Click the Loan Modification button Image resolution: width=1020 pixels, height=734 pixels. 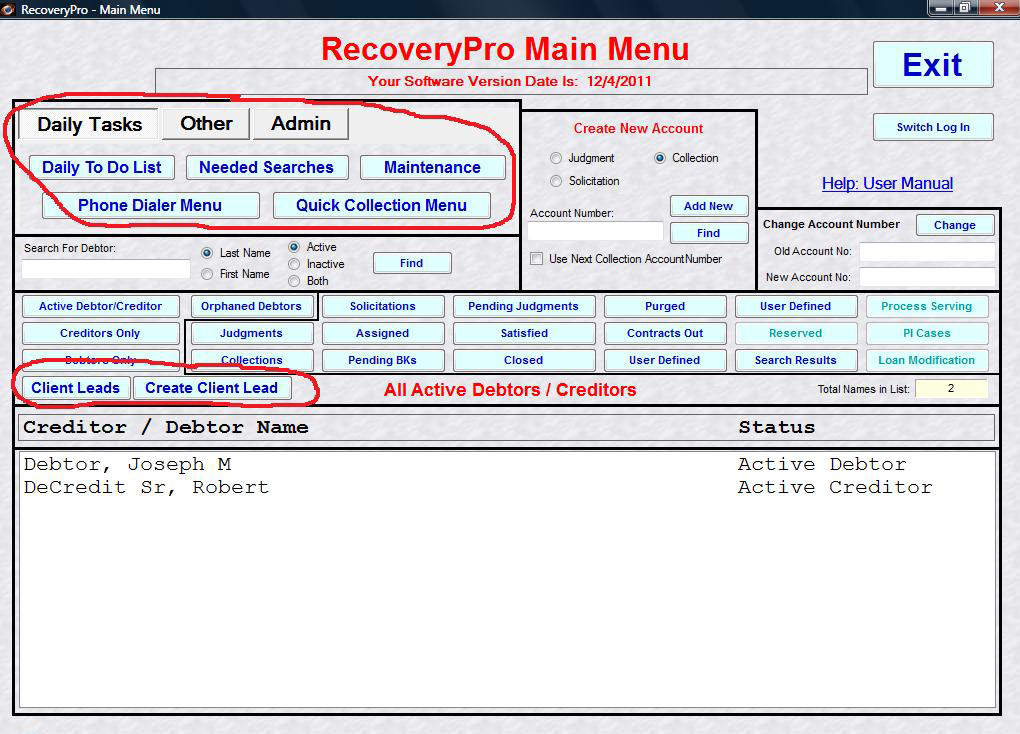click(x=927, y=360)
